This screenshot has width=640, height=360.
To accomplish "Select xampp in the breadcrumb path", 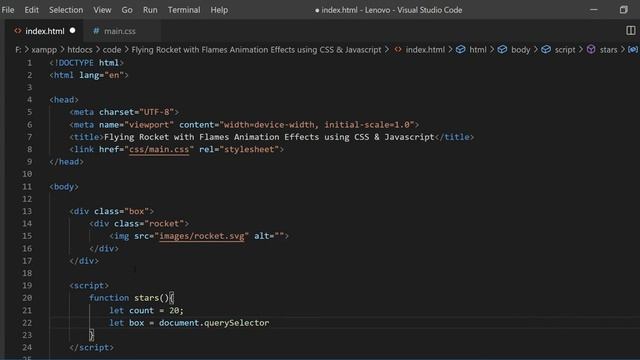I will (x=44, y=50).
